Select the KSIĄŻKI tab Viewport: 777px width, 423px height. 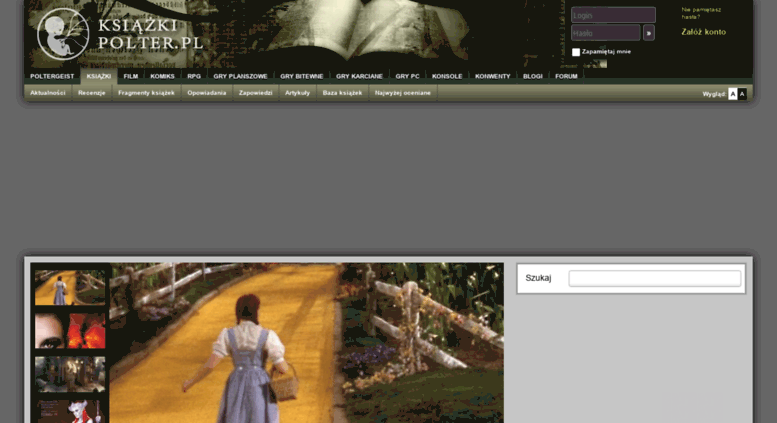click(x=99, y=76)
